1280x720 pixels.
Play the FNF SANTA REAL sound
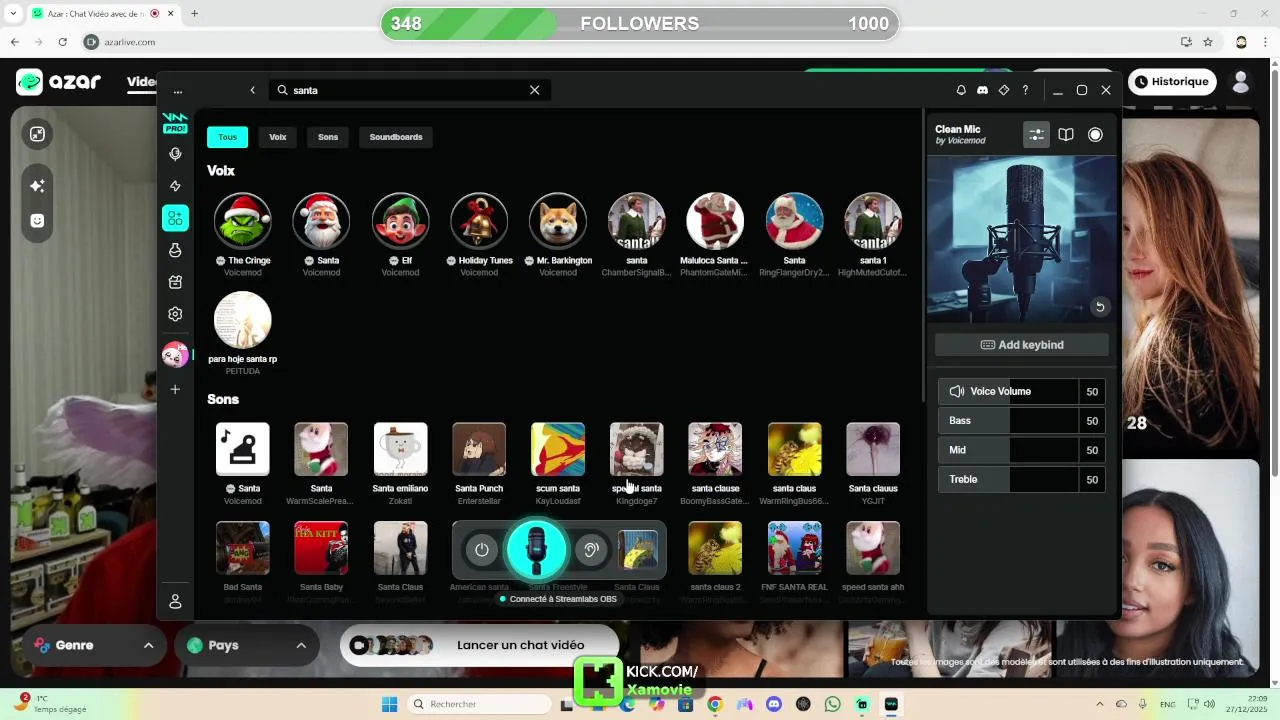[794, 548]
